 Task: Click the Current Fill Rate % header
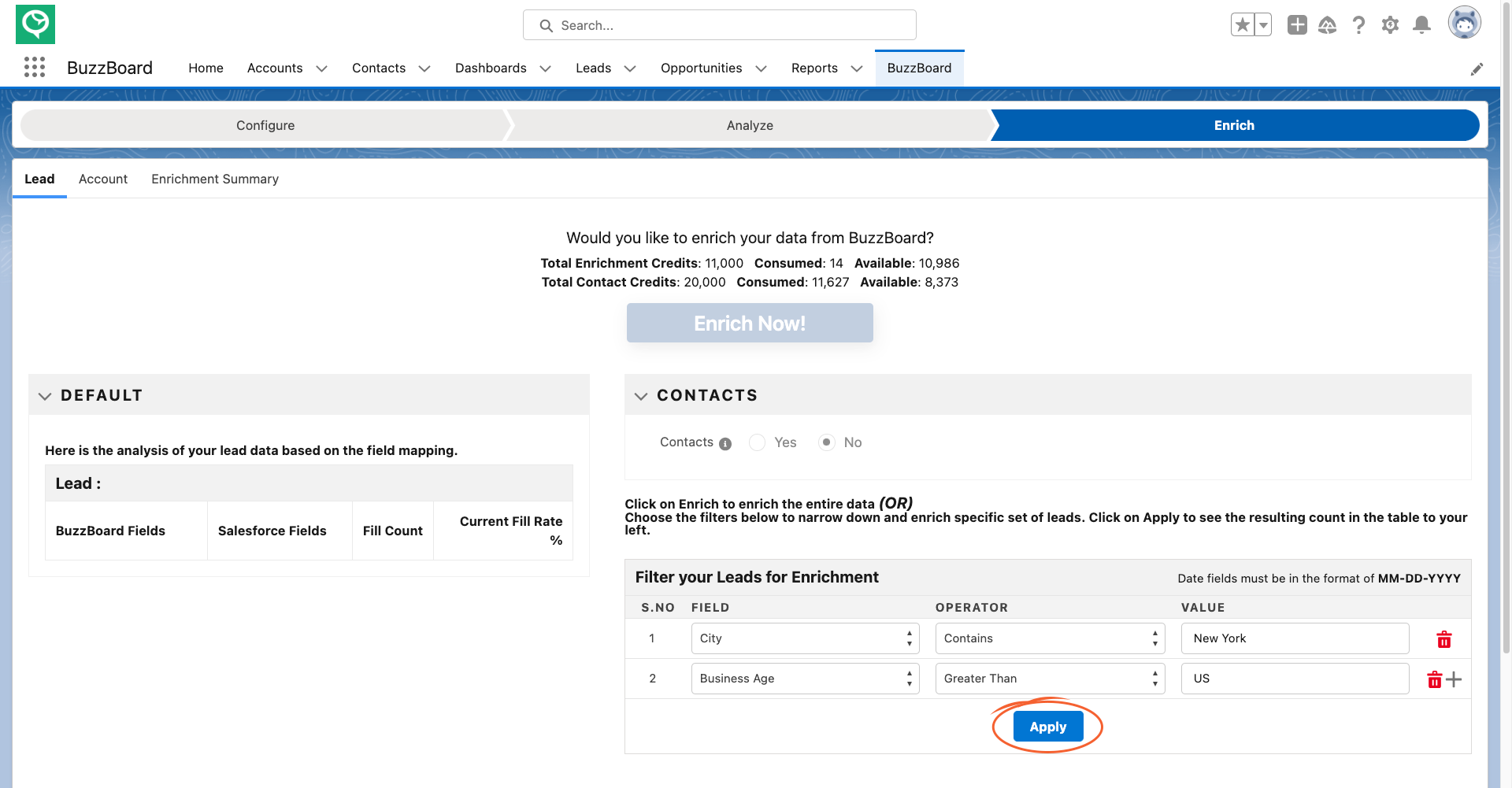tap(503, 531)
